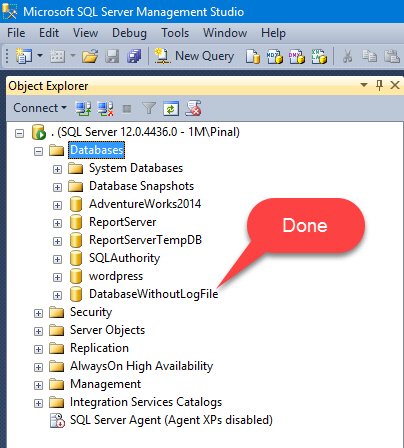
Task: Select the System Databases tree item
Action: click(136, 168)
